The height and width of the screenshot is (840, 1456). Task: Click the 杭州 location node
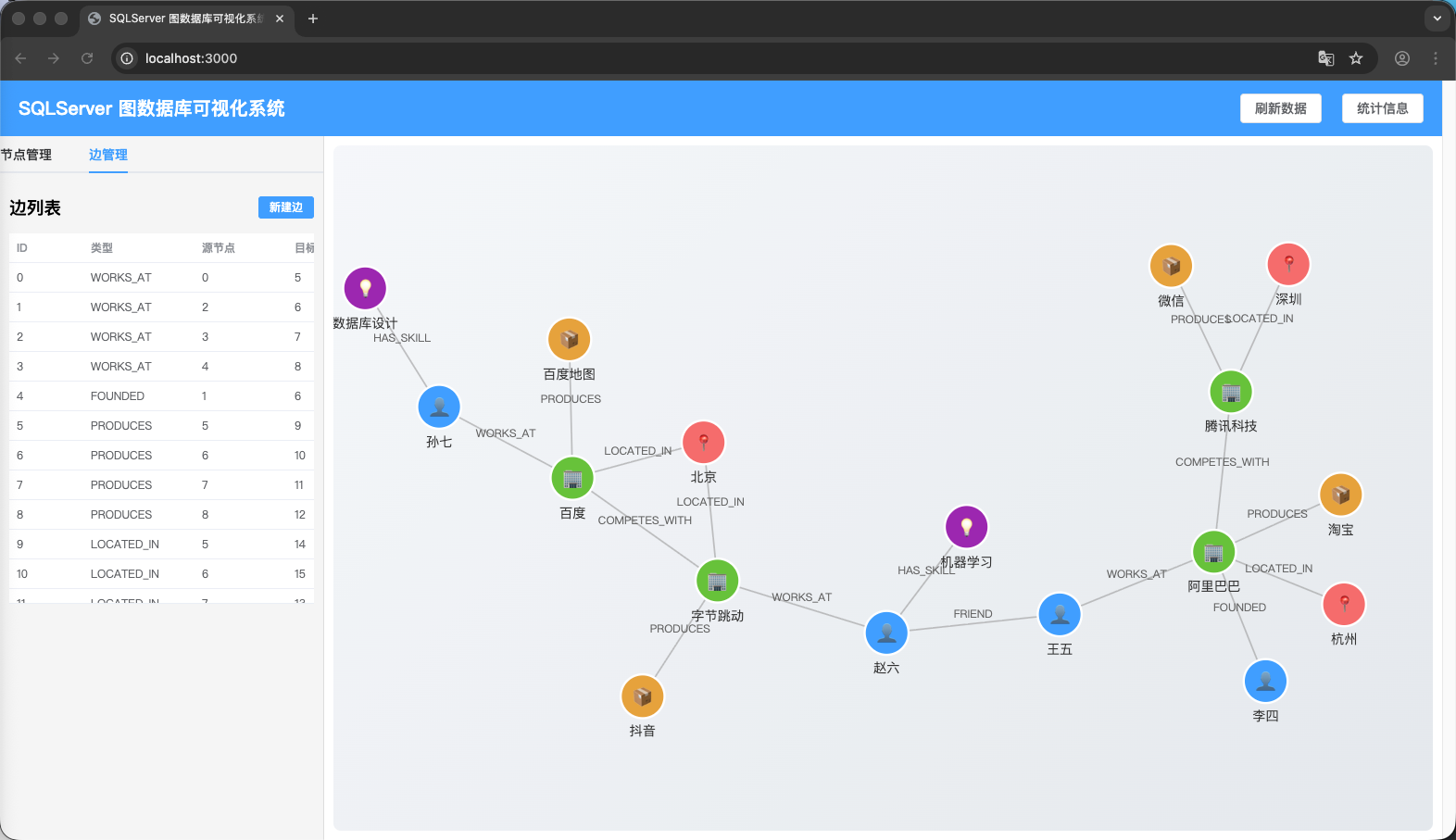(1344, 604)
